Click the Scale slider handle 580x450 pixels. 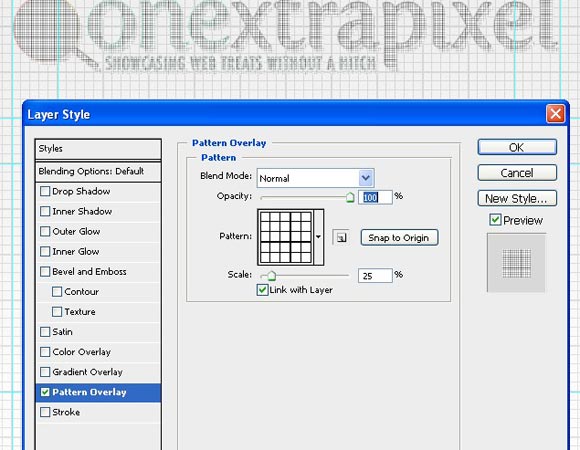pos(271,276)
